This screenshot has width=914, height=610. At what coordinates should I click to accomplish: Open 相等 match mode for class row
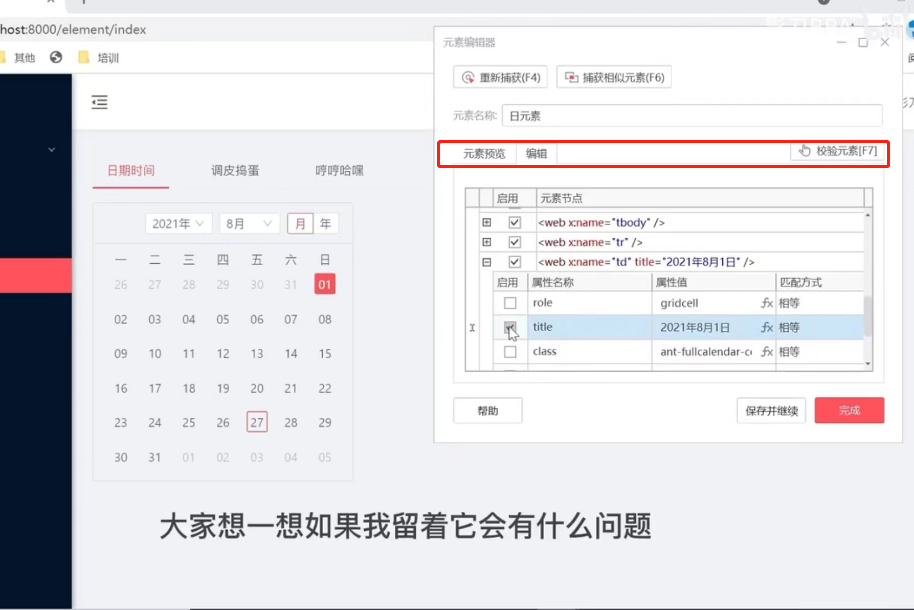pos(819,352)
